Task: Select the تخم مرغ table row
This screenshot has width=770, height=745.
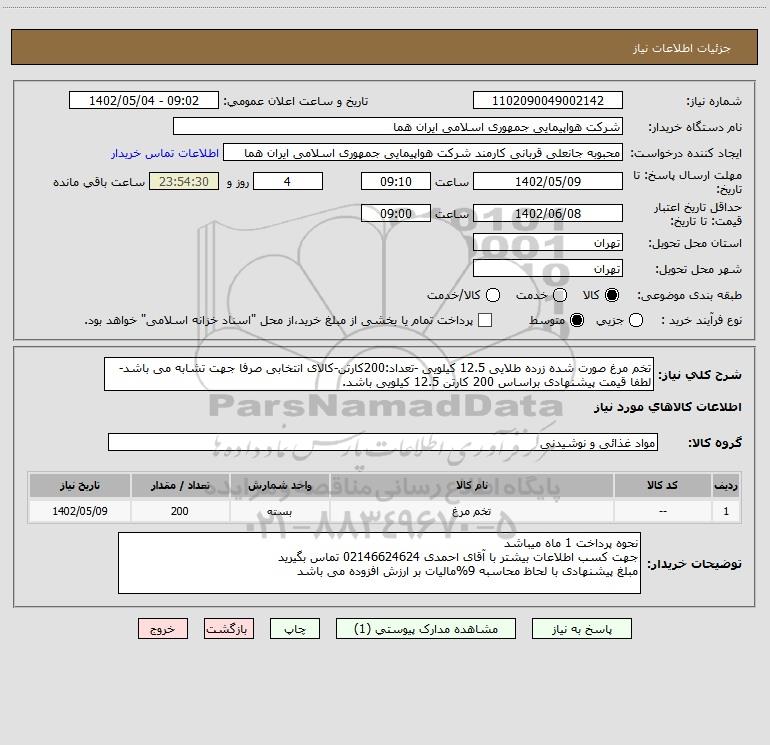Action: [385, 511]
